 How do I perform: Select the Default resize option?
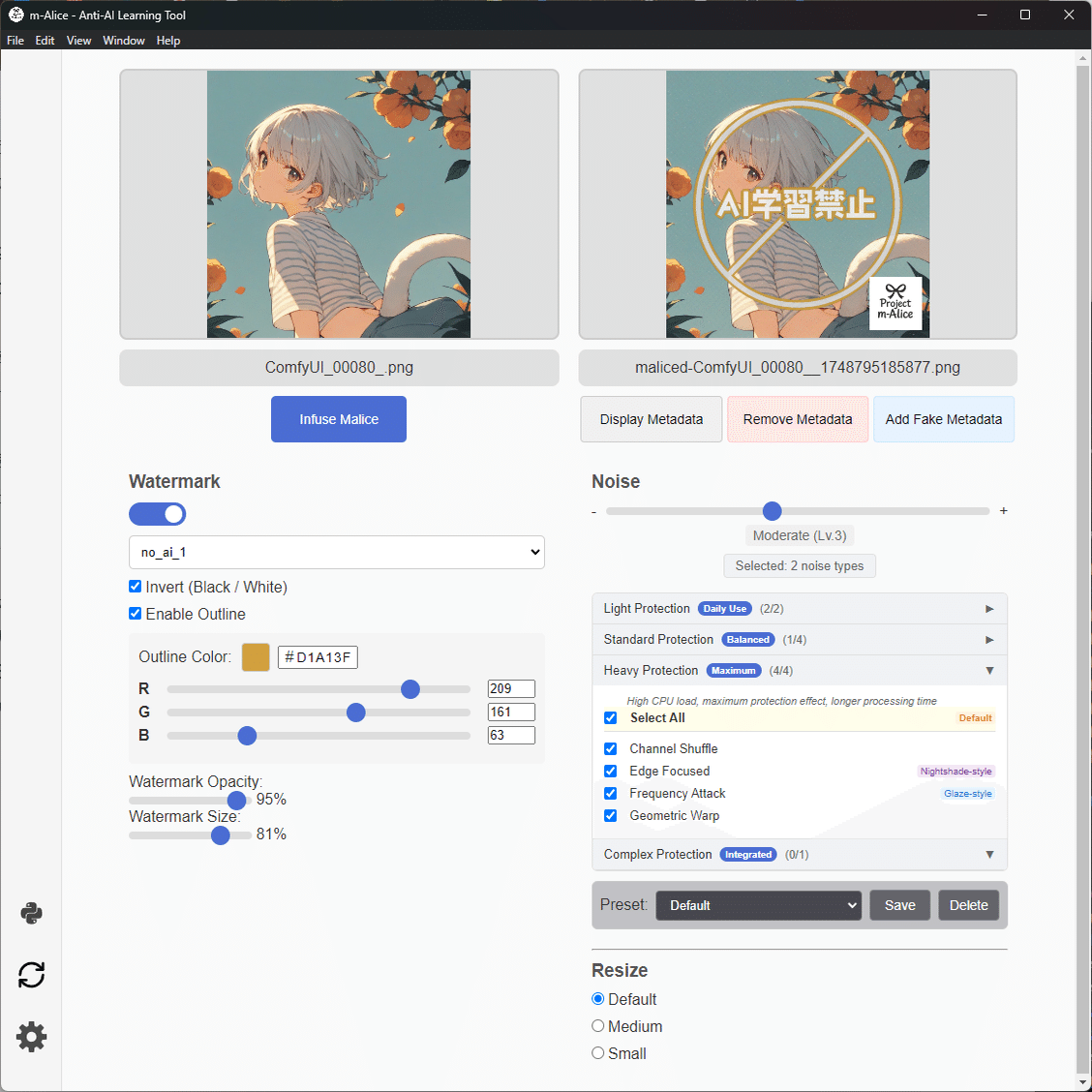click(597, 999)
